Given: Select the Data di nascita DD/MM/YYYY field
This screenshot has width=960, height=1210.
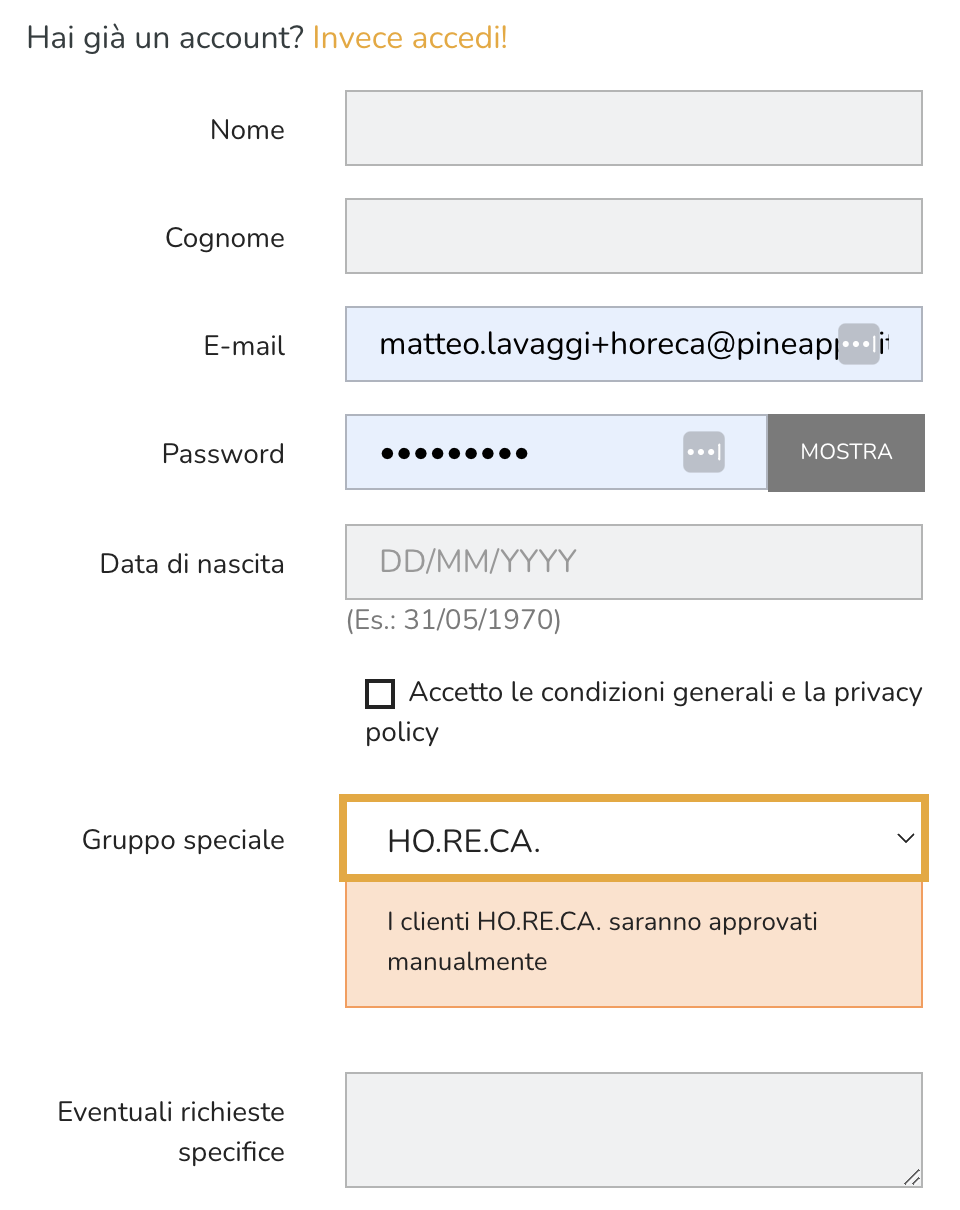Looking at the screenshot, I should point(634,562).
